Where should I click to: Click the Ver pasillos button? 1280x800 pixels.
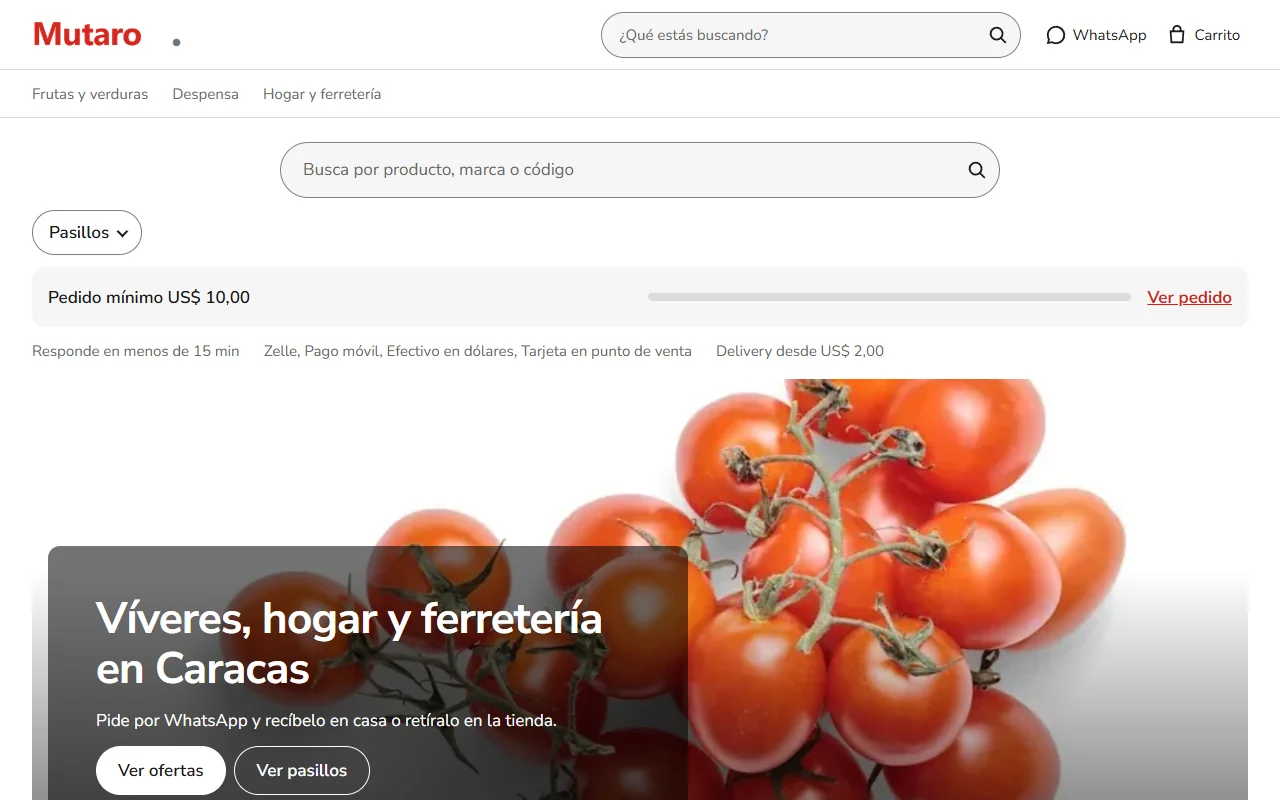302,770
